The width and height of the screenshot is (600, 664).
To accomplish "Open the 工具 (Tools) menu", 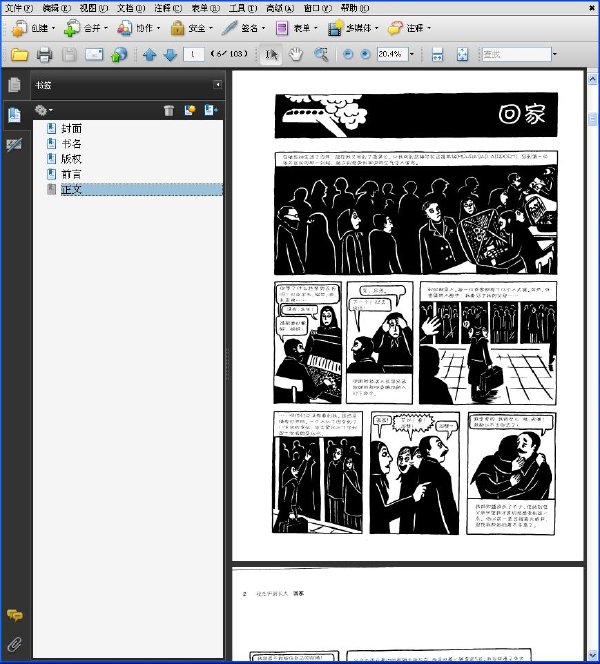I will pos(243,8).
